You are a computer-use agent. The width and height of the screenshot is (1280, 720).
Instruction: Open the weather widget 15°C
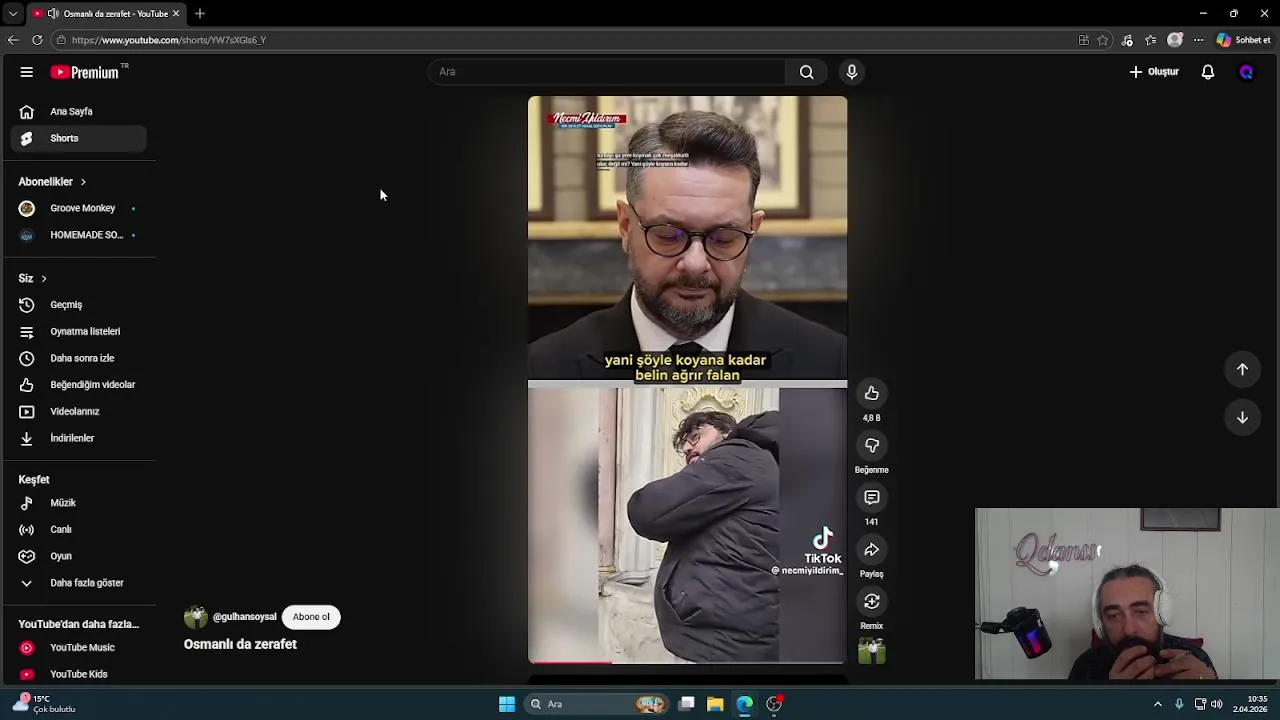click(x=42, y=704)
